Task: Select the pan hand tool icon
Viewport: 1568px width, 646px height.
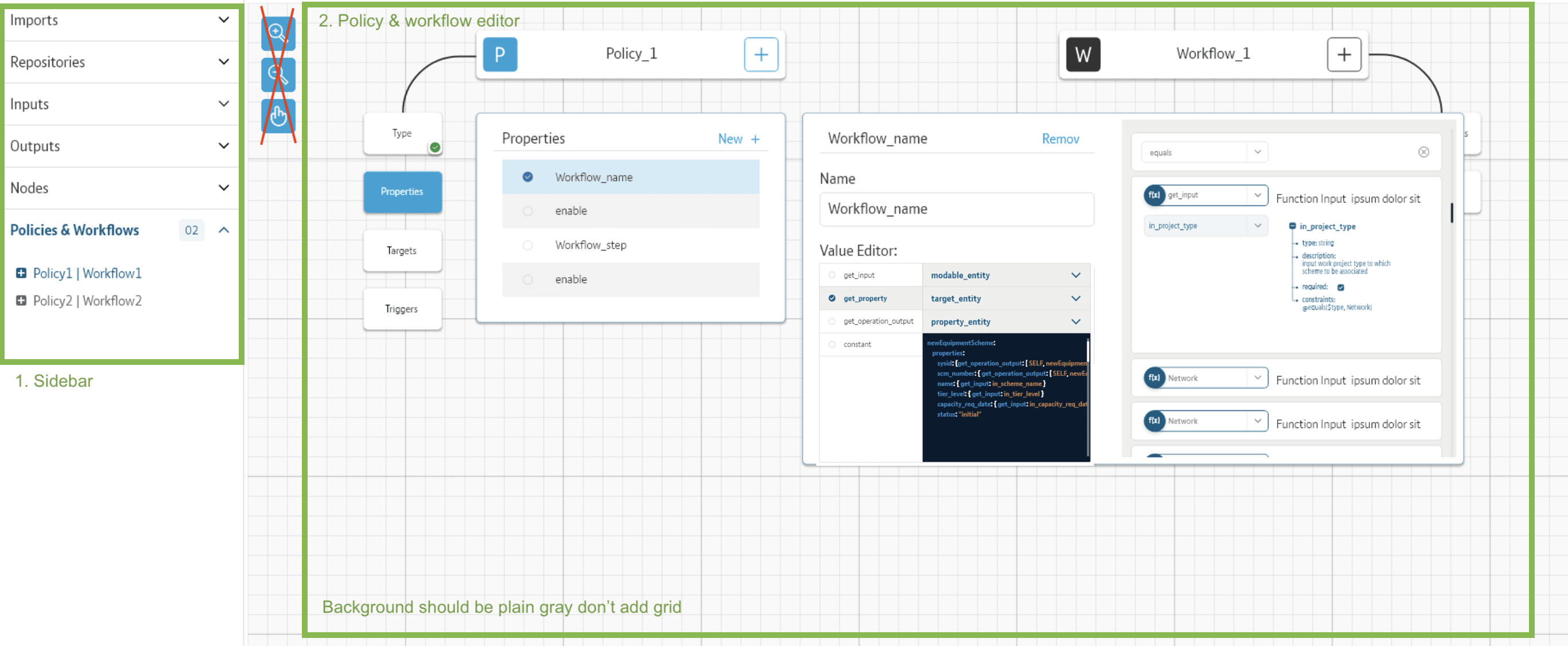Action: 278,116
